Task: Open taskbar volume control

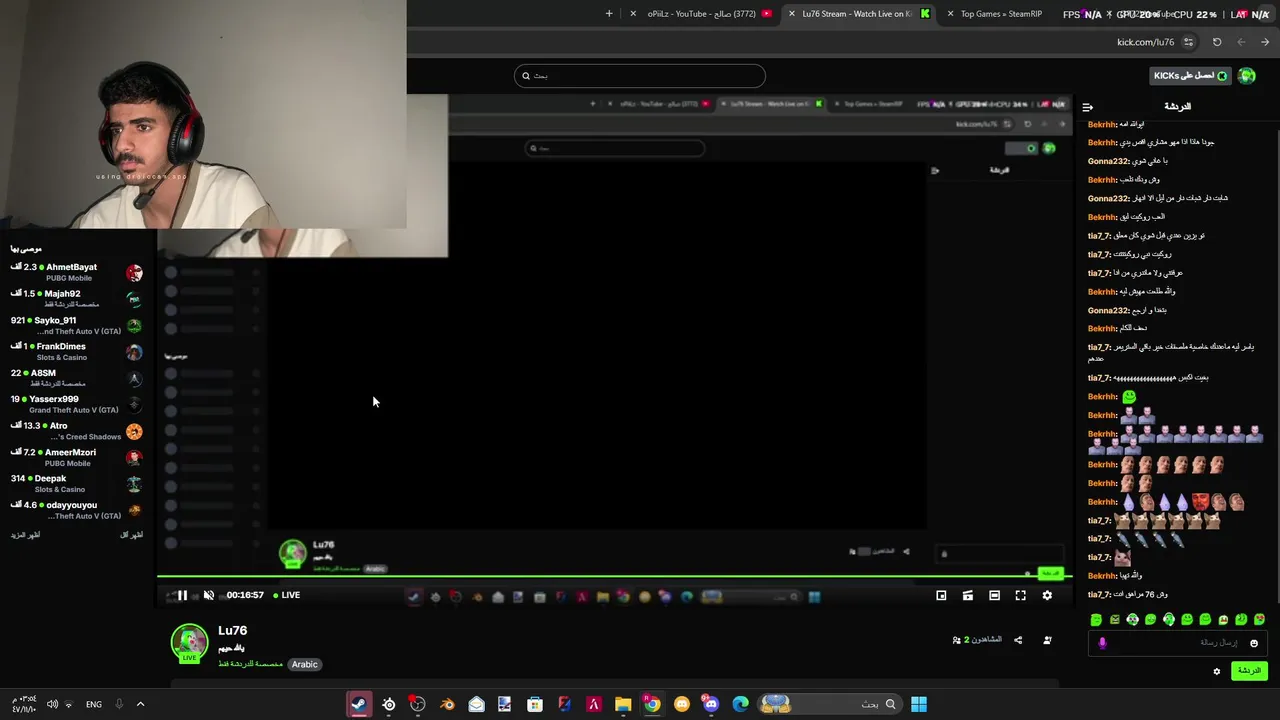Action: (53, 704)
